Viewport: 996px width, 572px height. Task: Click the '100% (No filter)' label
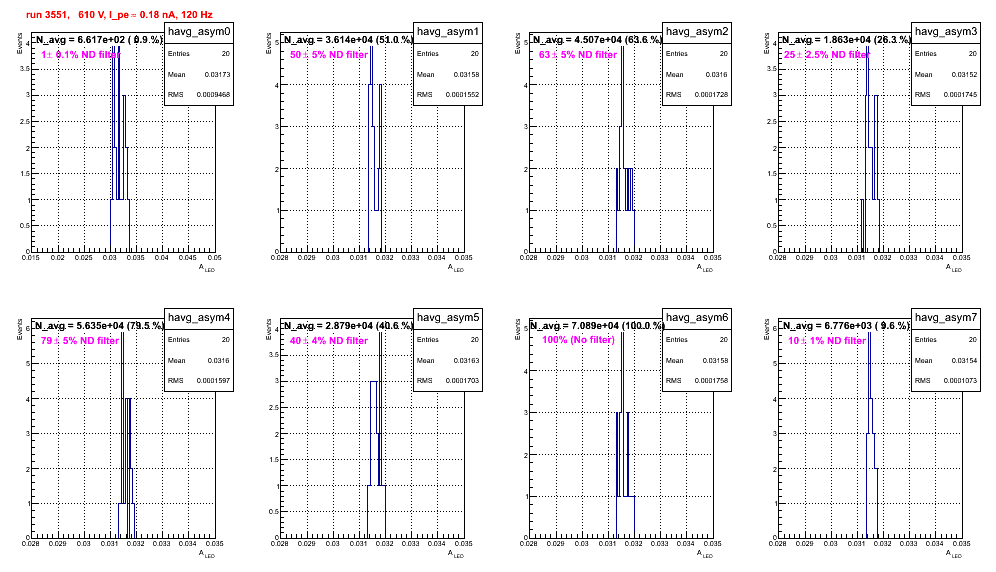tap(579, 340)
